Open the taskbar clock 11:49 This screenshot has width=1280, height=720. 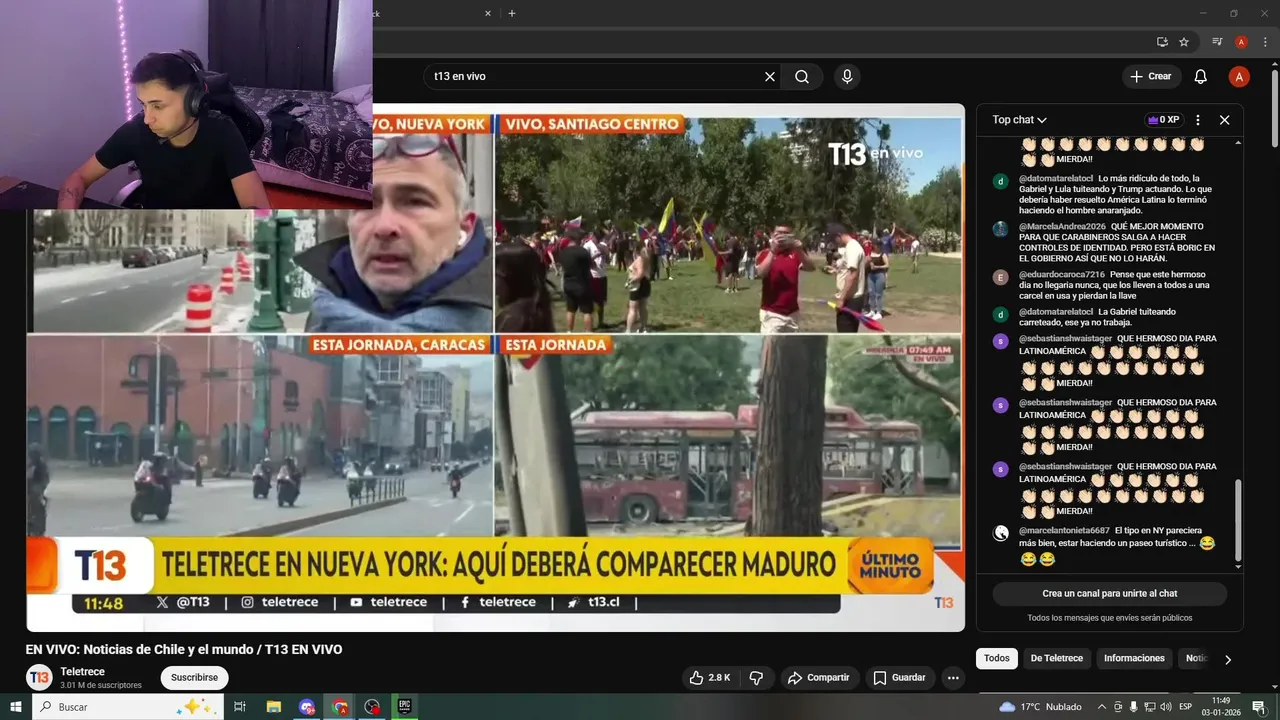click(1221, 707)
